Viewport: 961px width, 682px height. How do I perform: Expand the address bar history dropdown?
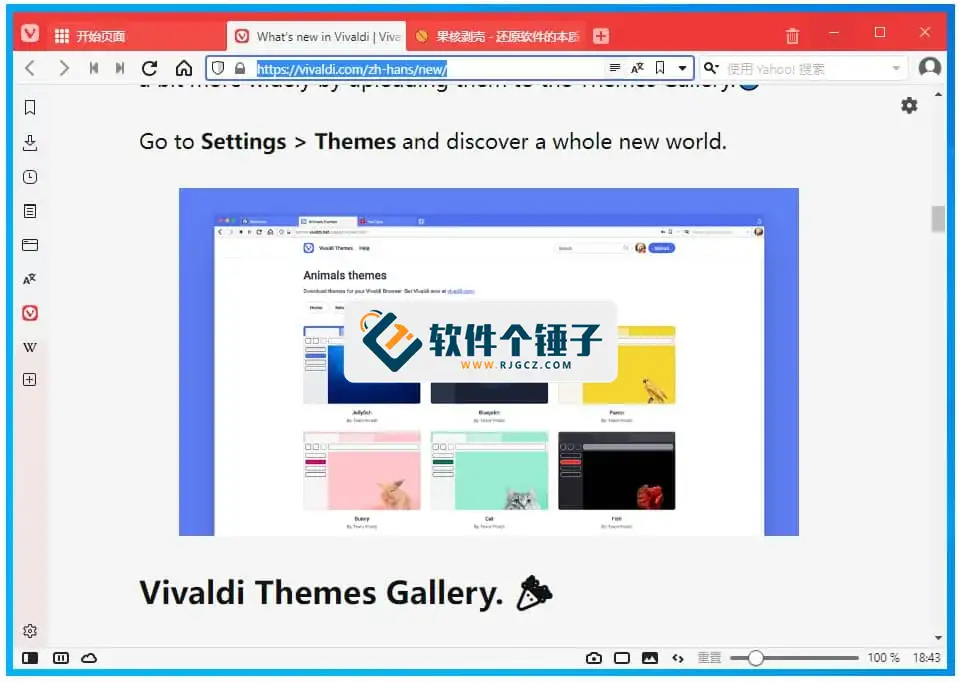pos(682,69)
